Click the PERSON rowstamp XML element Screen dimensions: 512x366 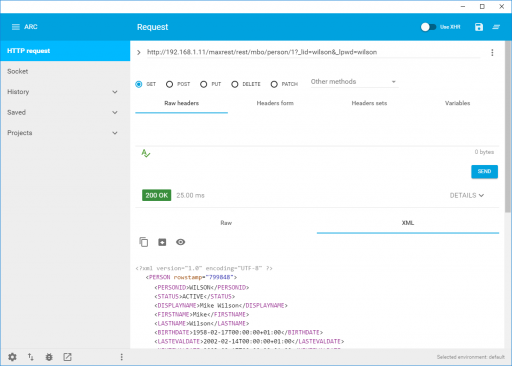pyautogui.click(x=191, y=277)
